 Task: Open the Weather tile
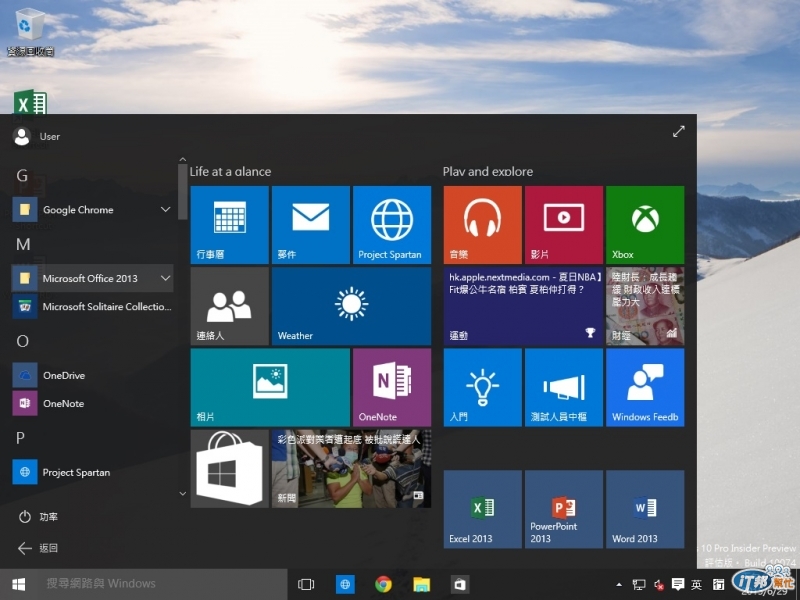pos(352,306)
